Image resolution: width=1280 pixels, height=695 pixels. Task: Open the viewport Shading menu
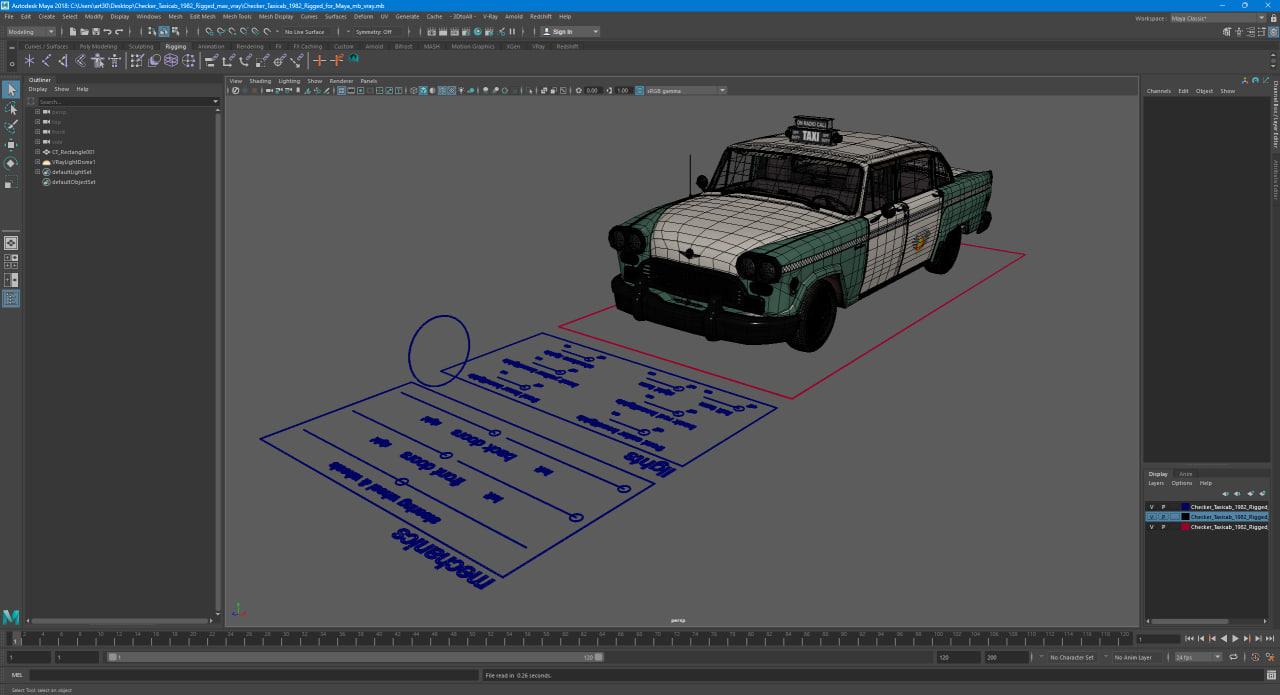coord(260,81)
